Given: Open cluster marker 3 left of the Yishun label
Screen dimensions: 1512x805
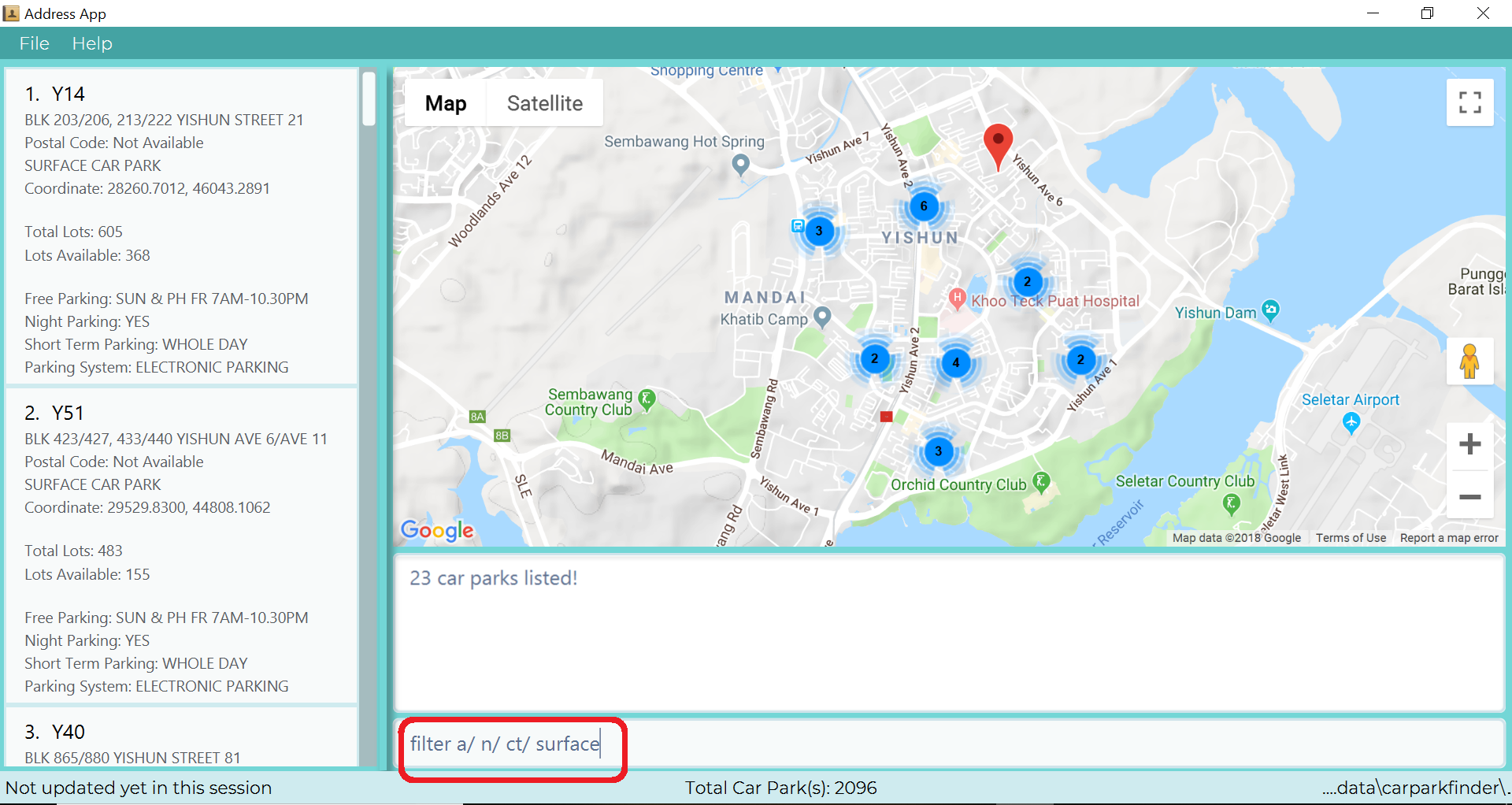Looking at the screenshot, I should point(819,231).
